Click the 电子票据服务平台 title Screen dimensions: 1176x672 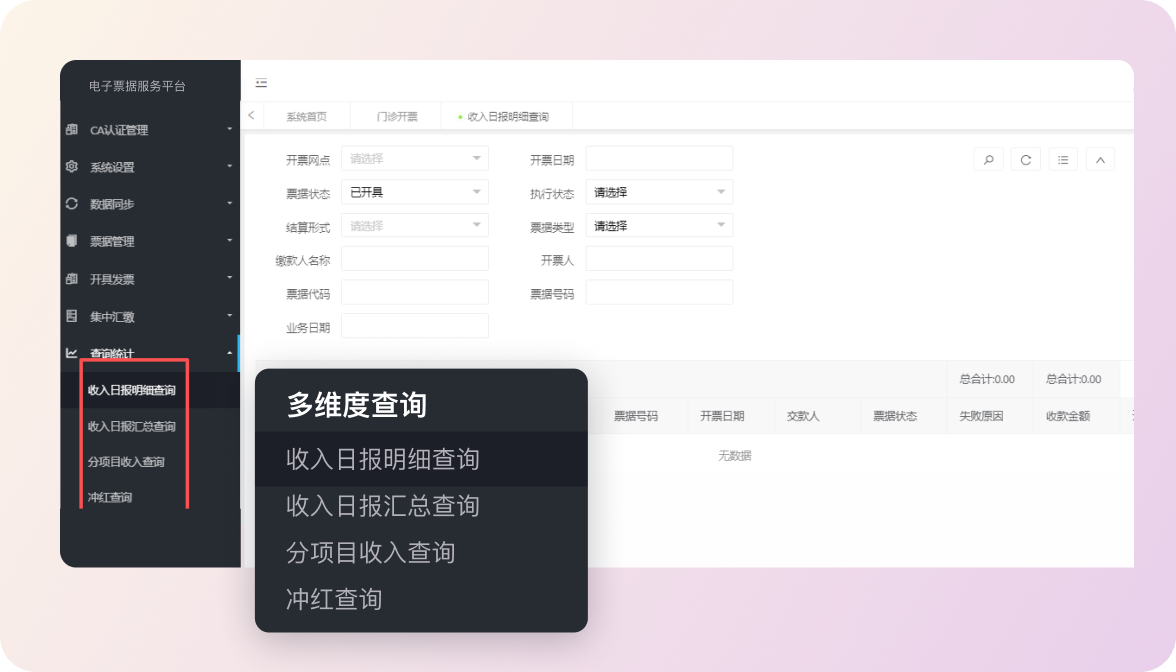pos(137,86)
